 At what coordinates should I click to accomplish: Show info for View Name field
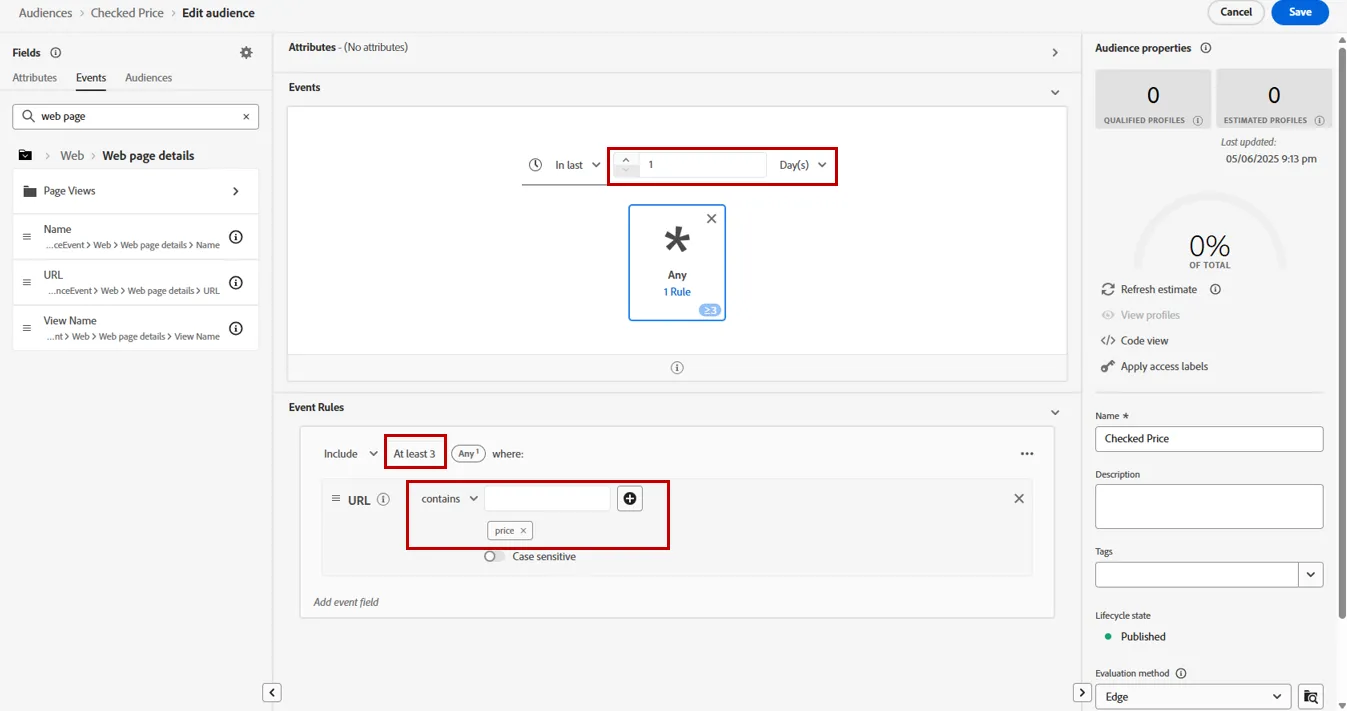coord(236,328)
